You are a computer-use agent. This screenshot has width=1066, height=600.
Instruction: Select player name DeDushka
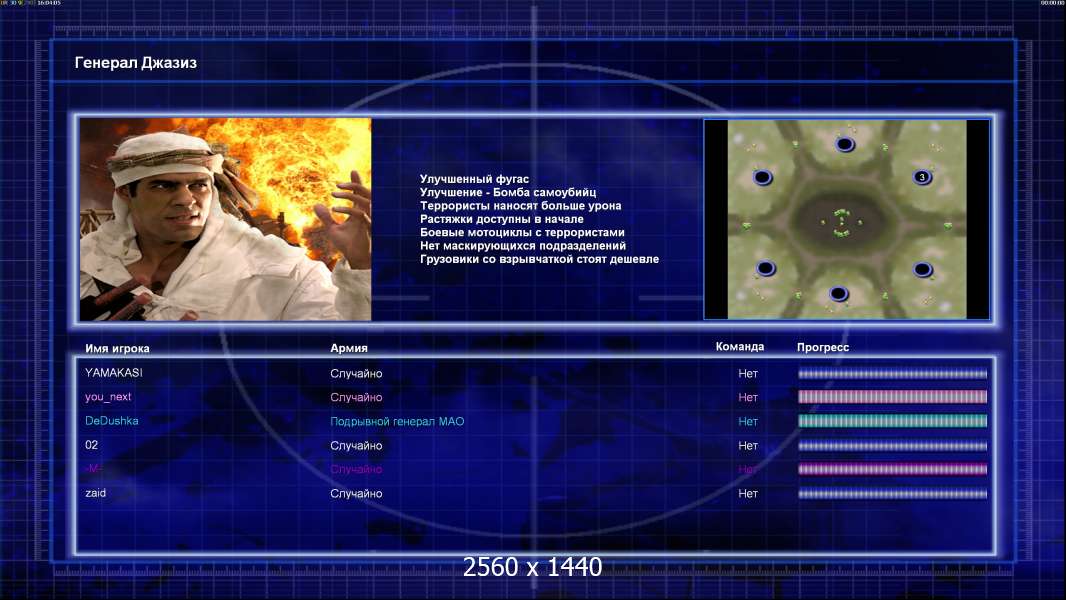point(111,421)
